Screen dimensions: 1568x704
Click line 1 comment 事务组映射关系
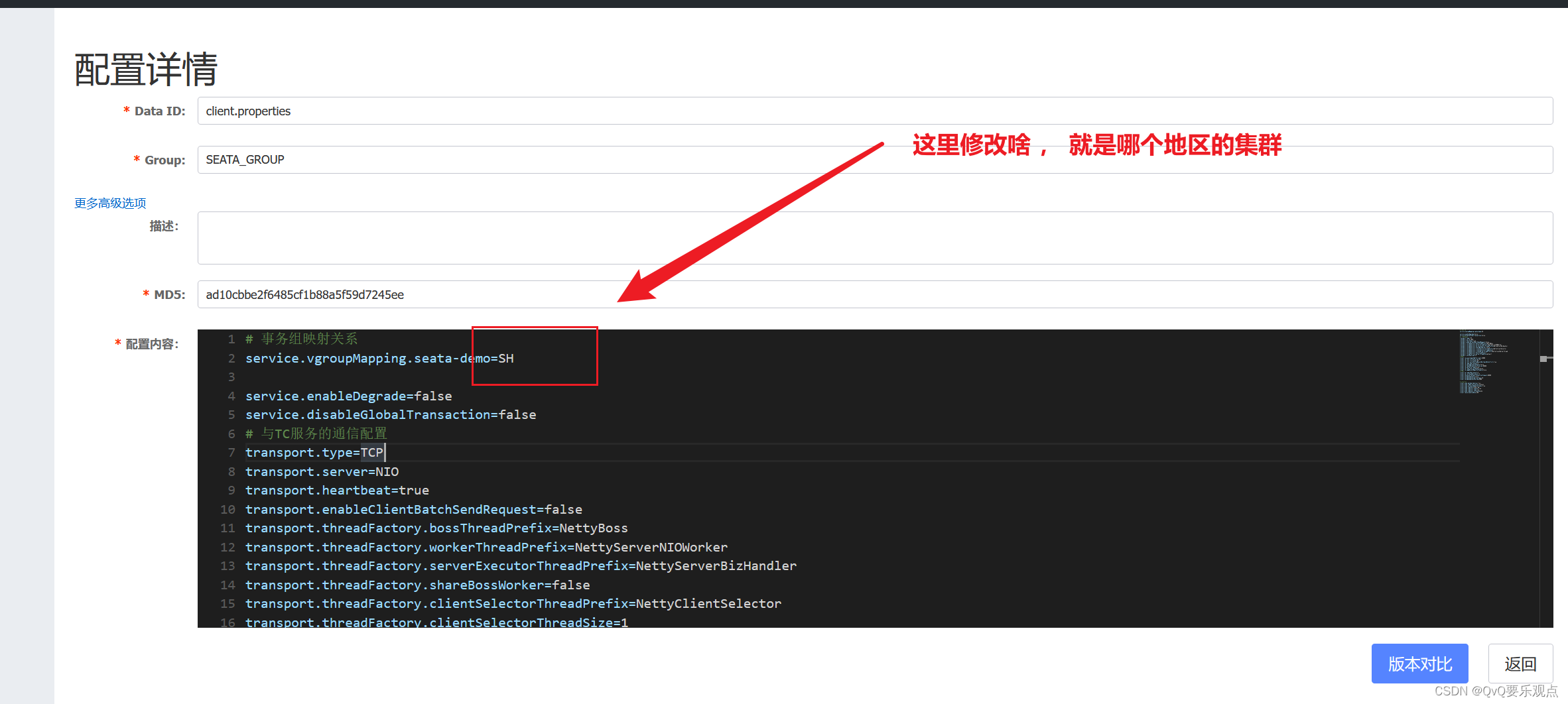click(x=302, y=339)
